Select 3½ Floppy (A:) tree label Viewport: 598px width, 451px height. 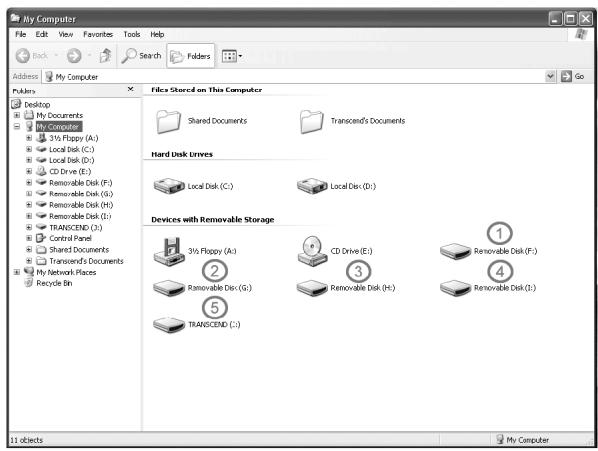74,138
